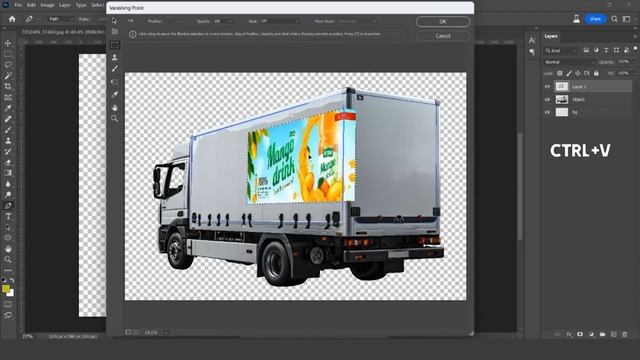Select the Marquee tool in Vanishing Point
The height and width of the screenshot is (360, 640).
(x=115, y=45)
